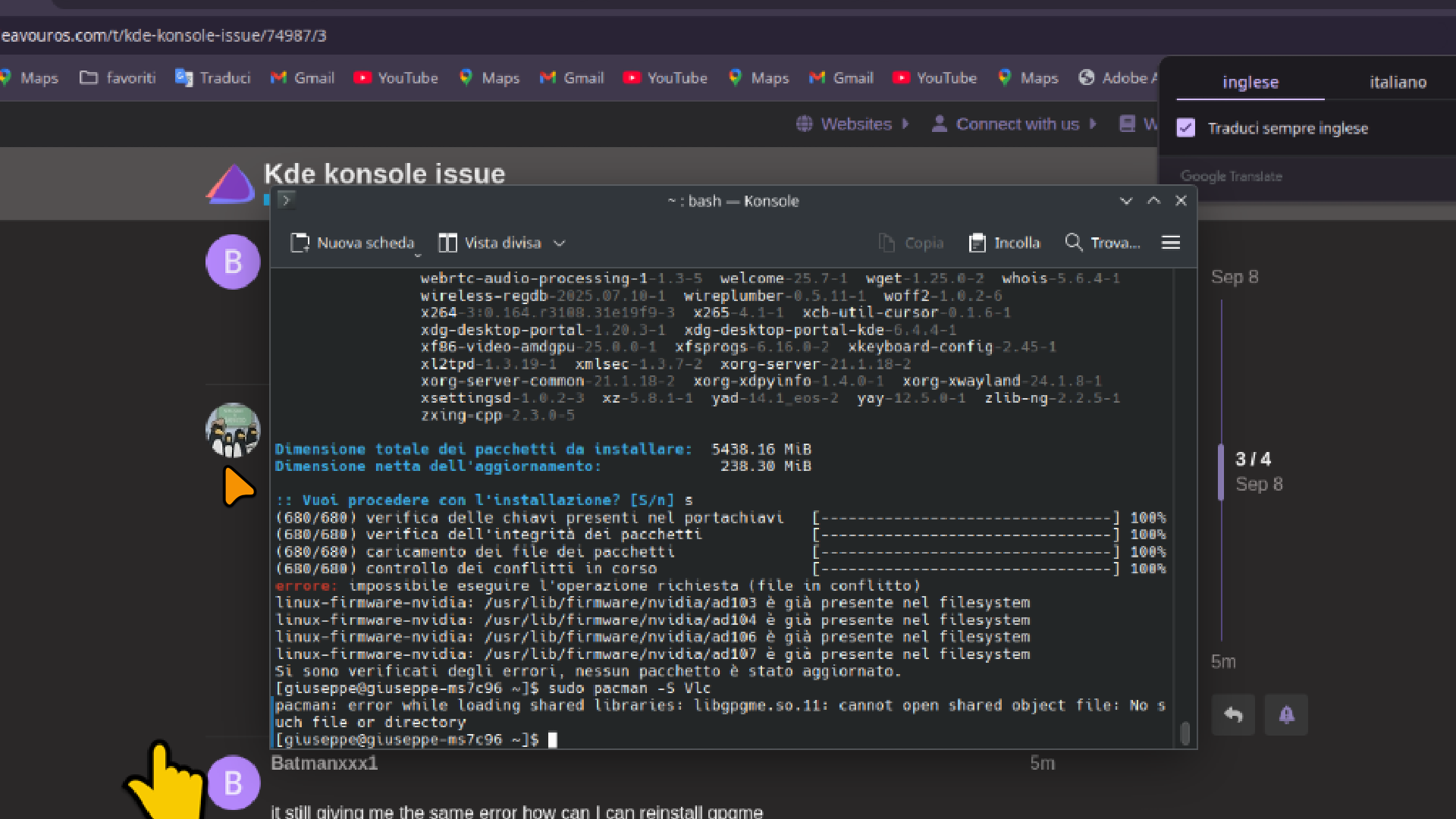This screenshot has height=819, width=1456.
Task: Expand the Vista divisa dropdown chevron
Action: pyautogui.click(x=560, y=243)
